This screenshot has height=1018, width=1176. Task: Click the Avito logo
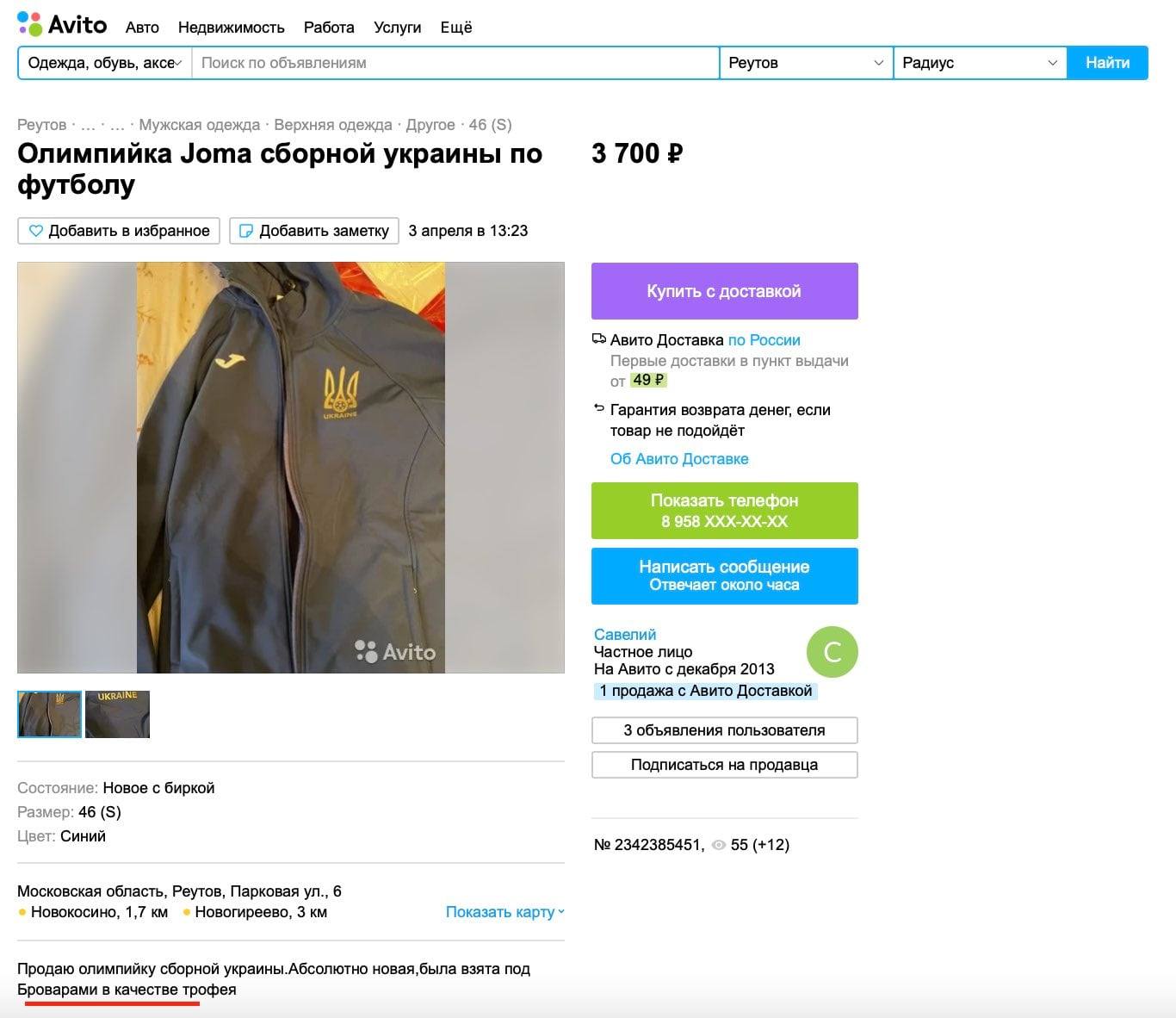(62, 24)
